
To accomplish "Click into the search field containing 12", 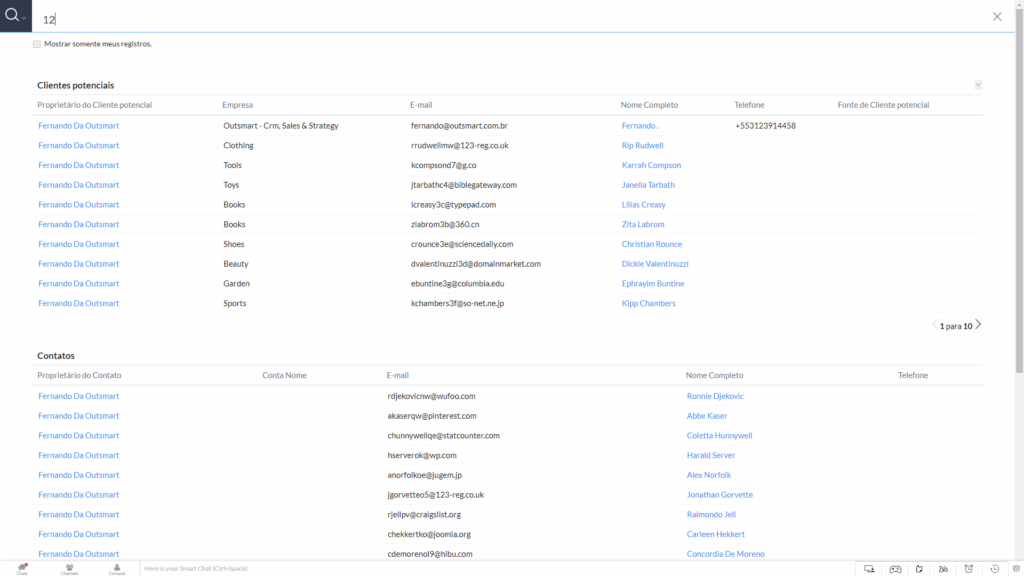I will [509, 19].
